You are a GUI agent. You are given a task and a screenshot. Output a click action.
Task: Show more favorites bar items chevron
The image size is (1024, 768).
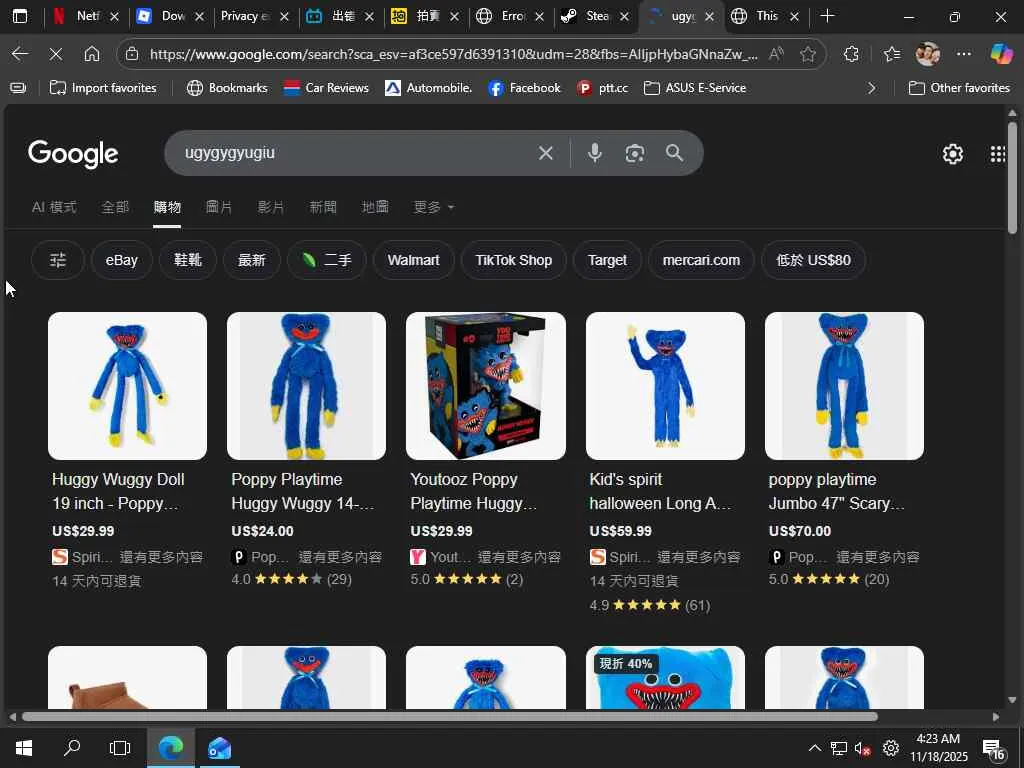pos(871,88)
